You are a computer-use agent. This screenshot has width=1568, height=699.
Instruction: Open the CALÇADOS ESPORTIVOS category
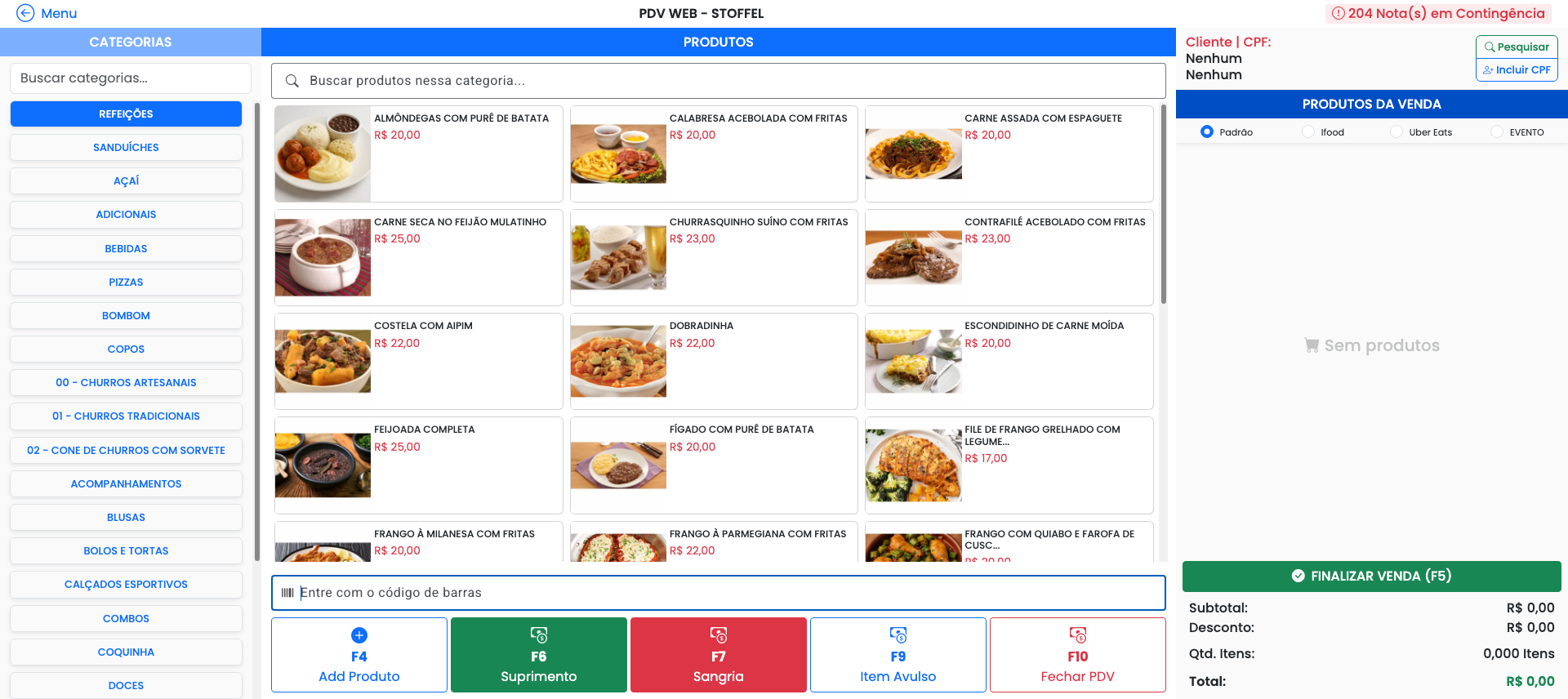pyautogui.click(x=126, y=585)
